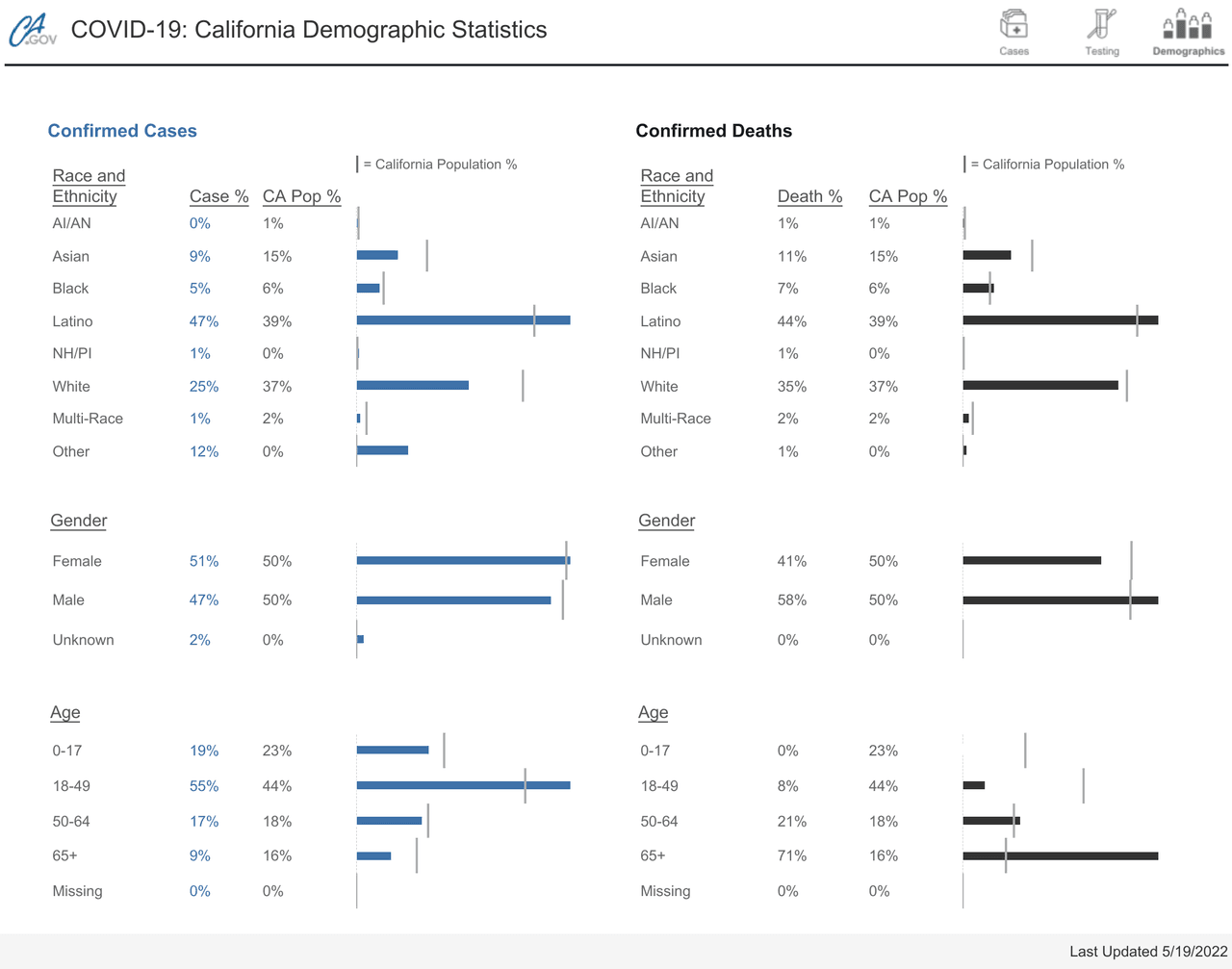This screenshot has height=969, width=1232.
Task: Select the Asian row in Confirmed Deaths
Action: point(659,256)
